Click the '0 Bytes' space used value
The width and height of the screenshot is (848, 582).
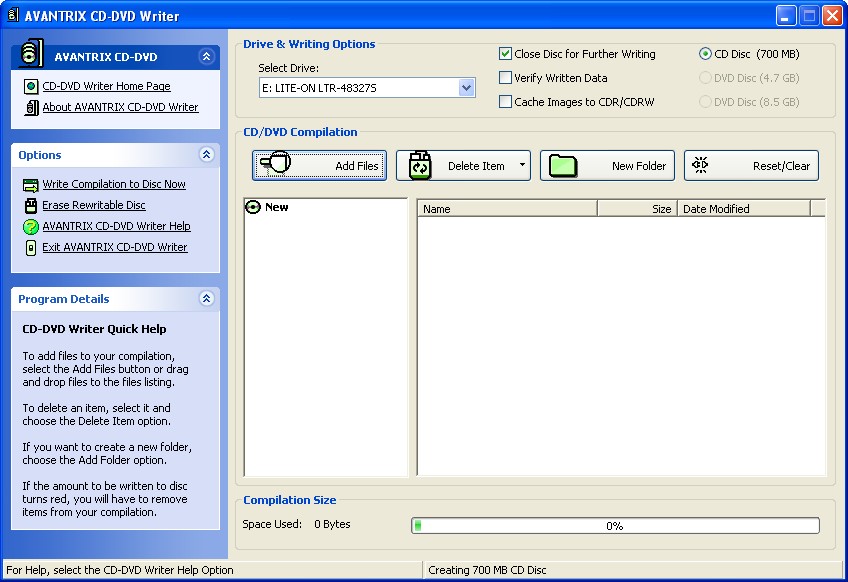[x=332, y=524]
